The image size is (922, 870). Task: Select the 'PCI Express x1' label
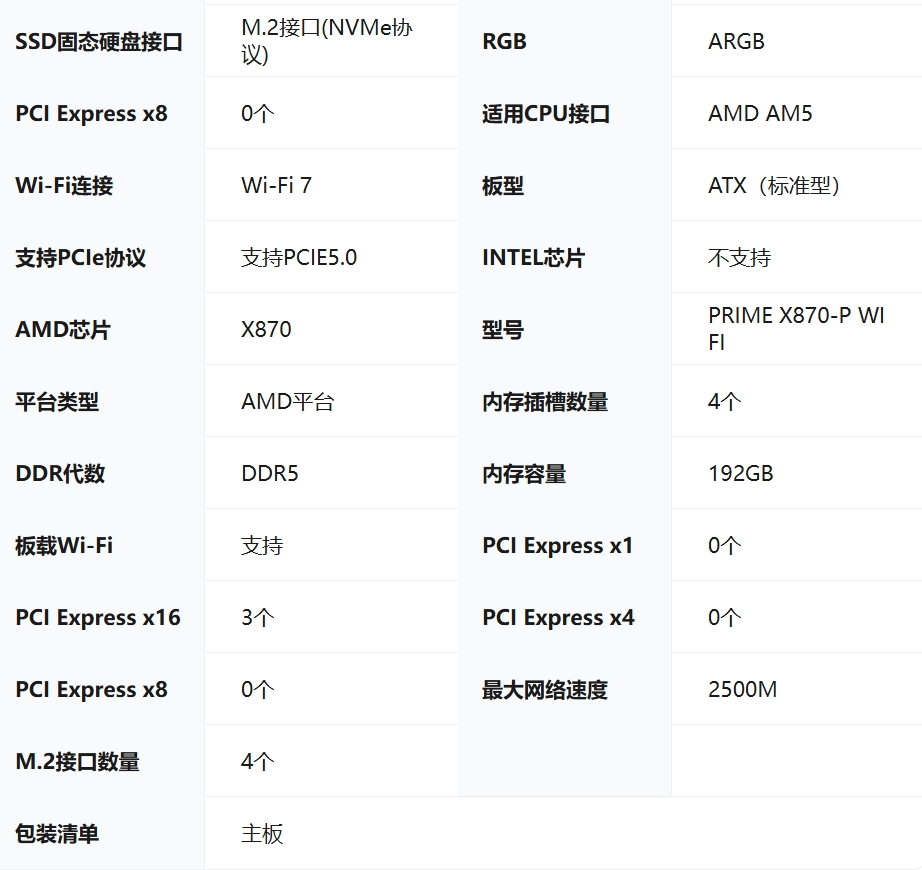coord(557,546)
